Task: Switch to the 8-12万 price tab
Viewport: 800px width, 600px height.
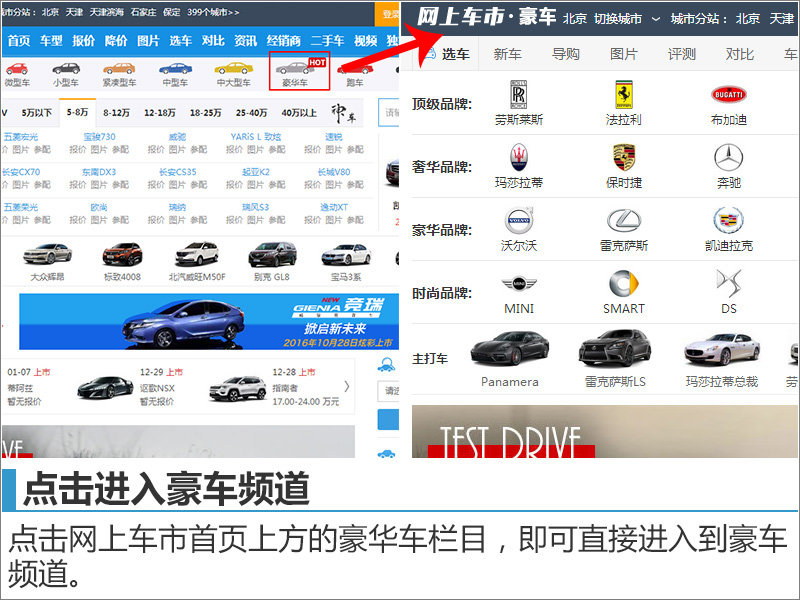Action: [x=116, y=113]
